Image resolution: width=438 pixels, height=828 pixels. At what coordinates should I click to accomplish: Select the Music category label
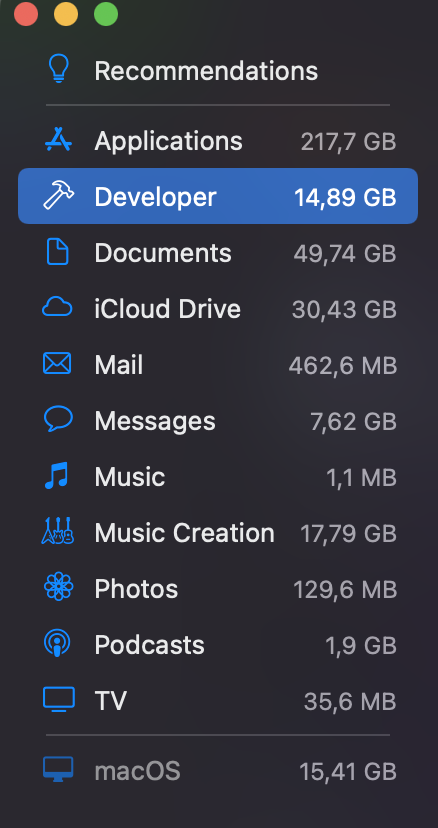[x=130, y=477]
